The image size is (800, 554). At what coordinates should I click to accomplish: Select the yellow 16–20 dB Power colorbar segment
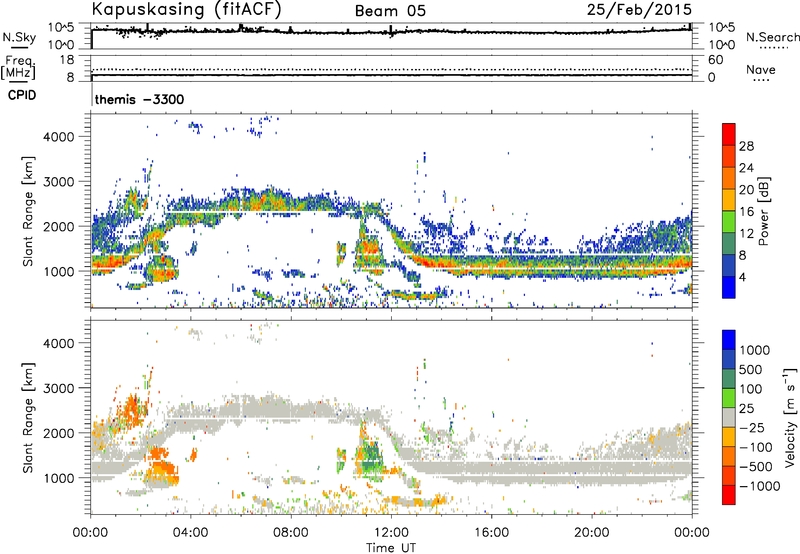(x=729, y=200)
